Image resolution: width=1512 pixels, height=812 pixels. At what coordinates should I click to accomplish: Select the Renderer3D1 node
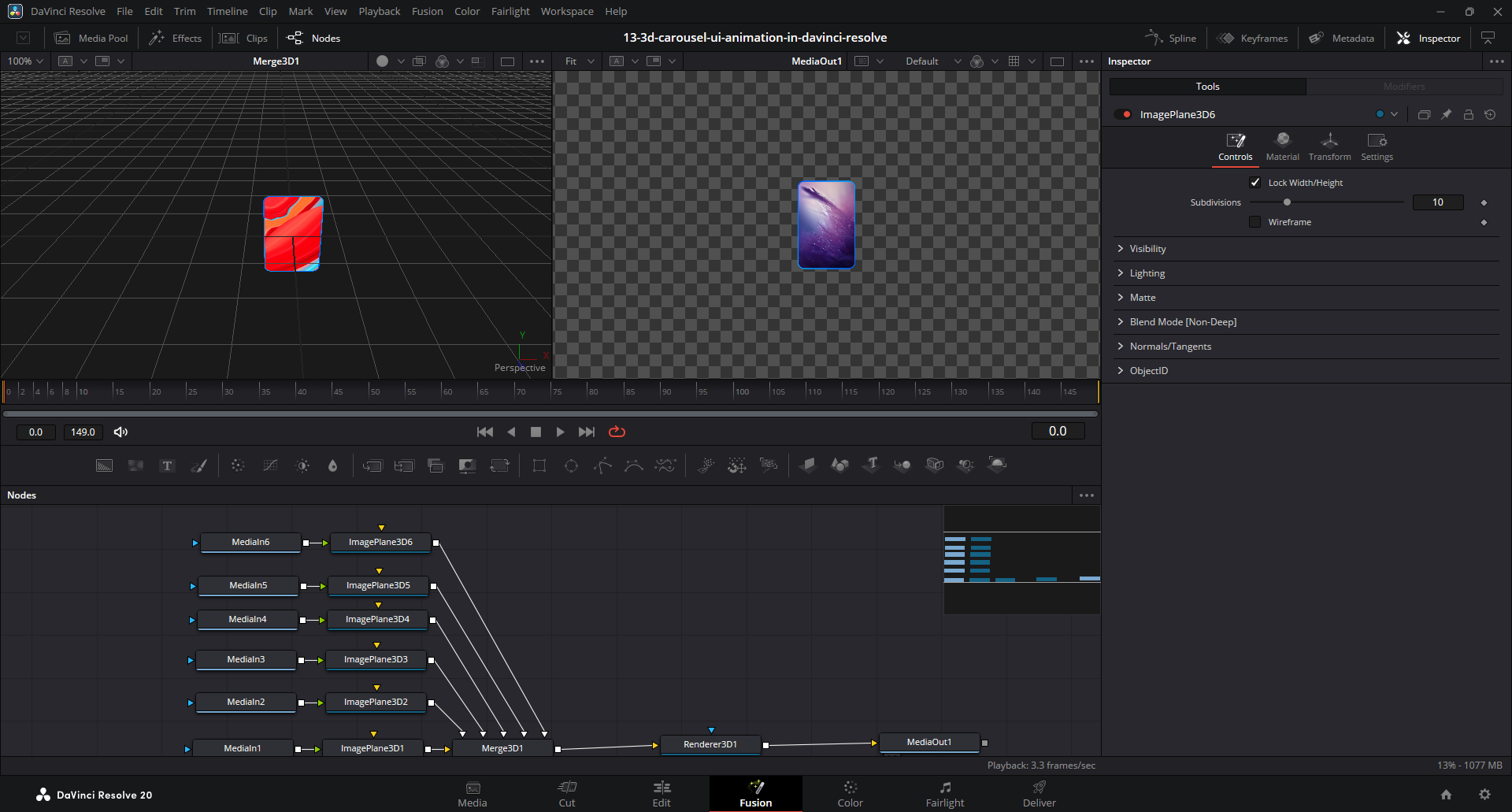pyautogui.click(x=710, y=744)
